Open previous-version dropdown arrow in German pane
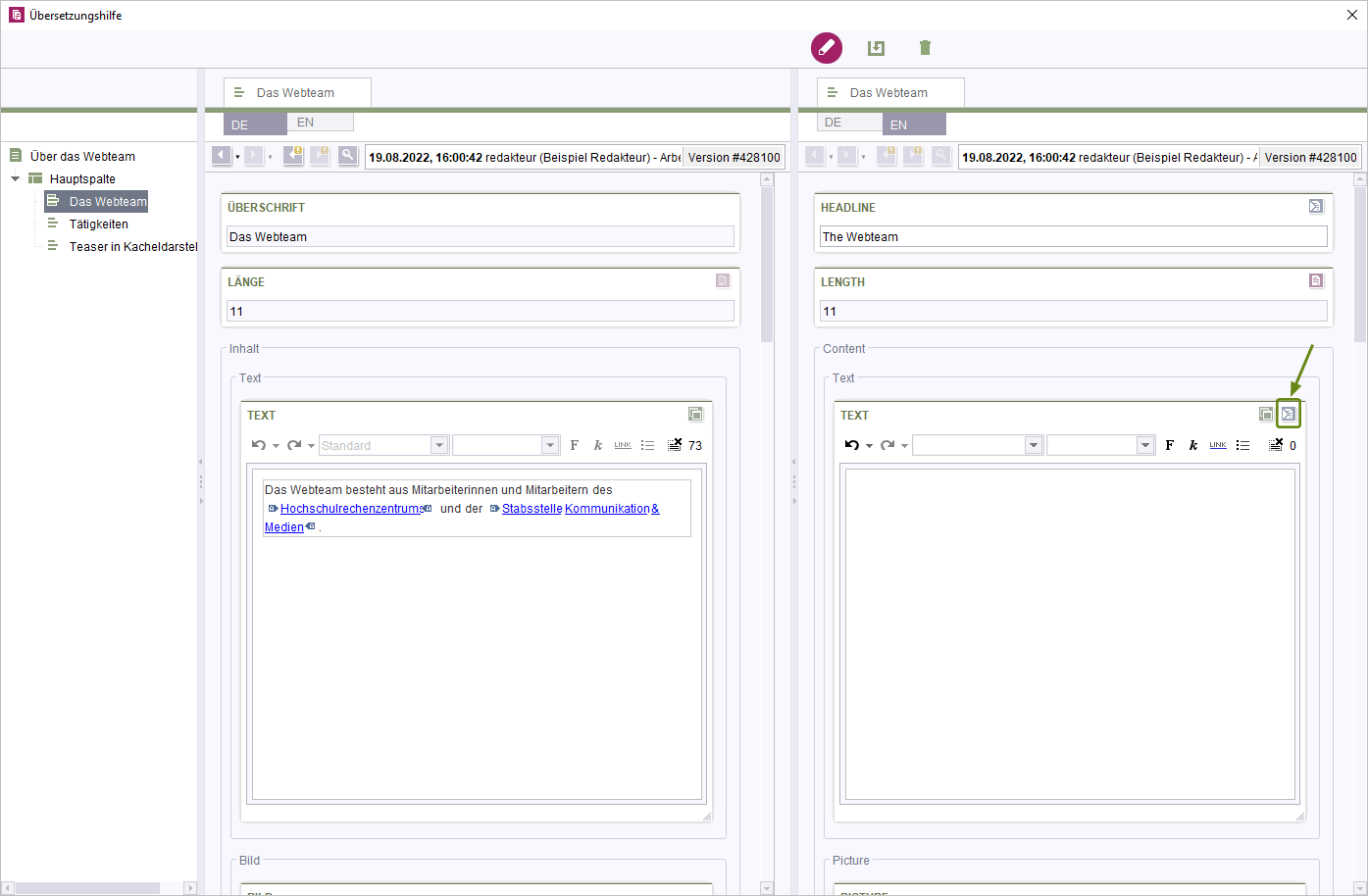Screen dimensions: 1368x896 point(237,157)
